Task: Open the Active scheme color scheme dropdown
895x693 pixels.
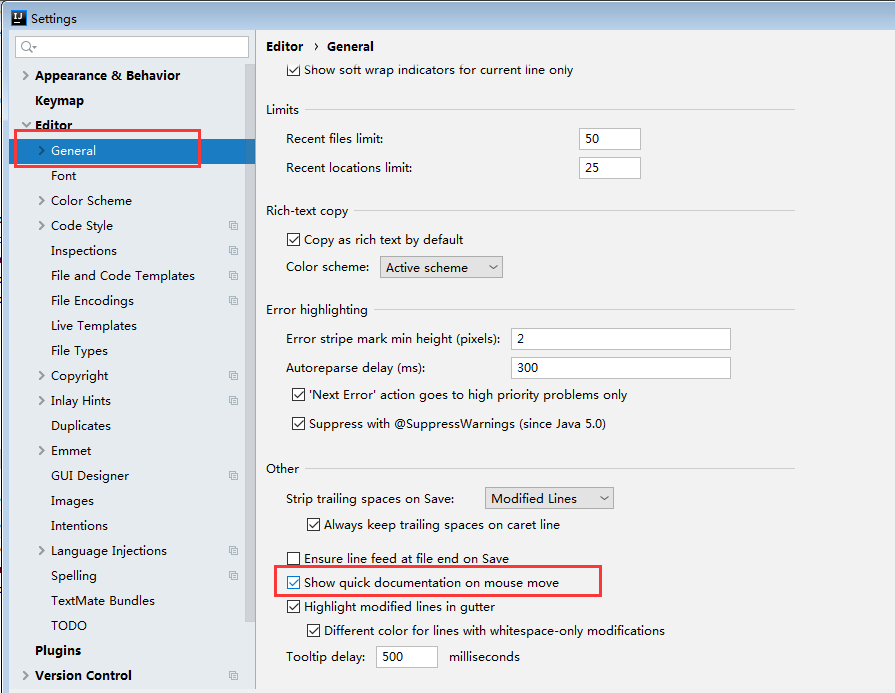Action: pos(441,268)
